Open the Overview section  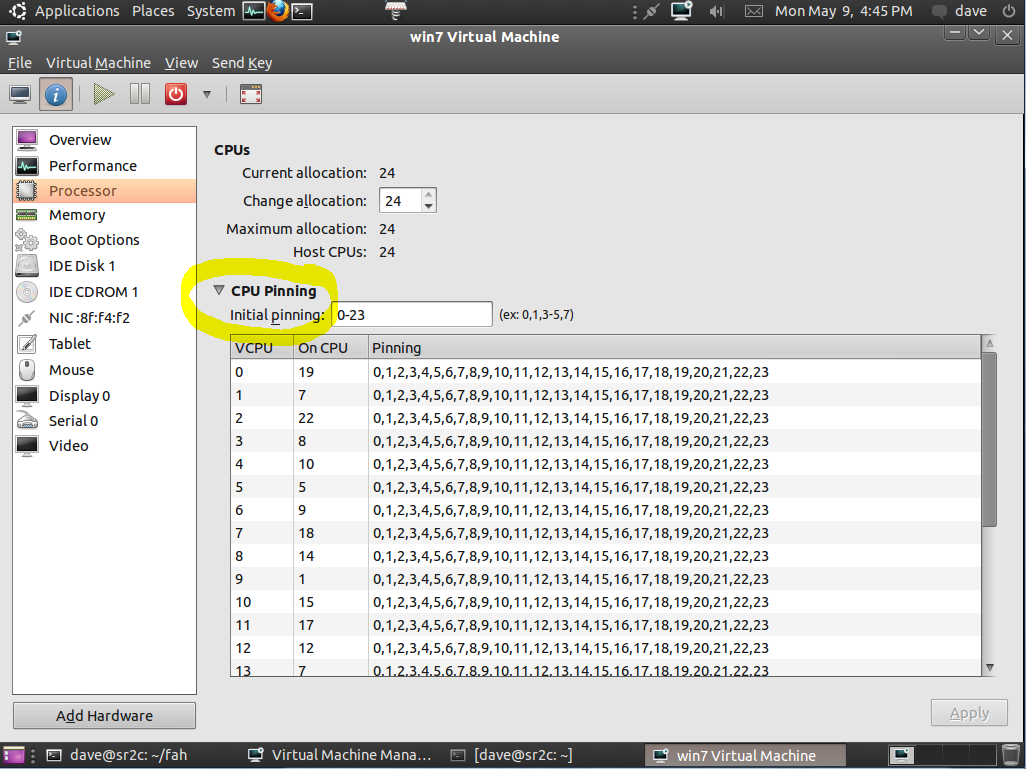click(104, 139)
